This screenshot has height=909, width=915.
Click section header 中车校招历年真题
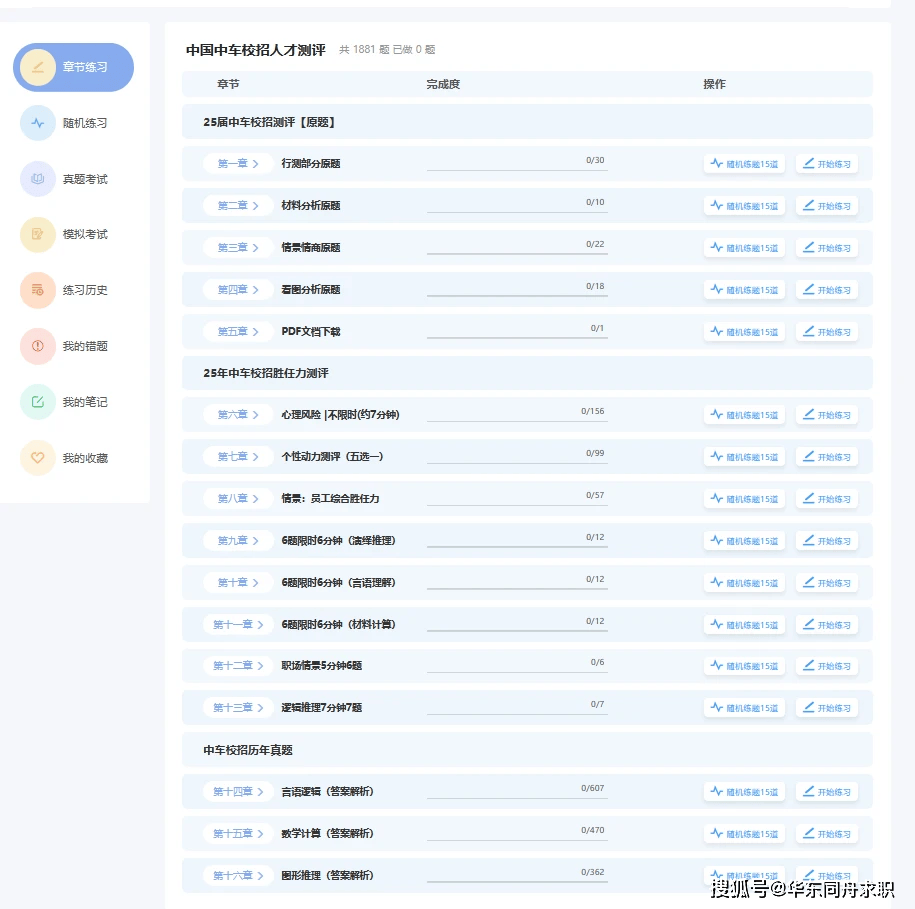click(x=247, y=750)
